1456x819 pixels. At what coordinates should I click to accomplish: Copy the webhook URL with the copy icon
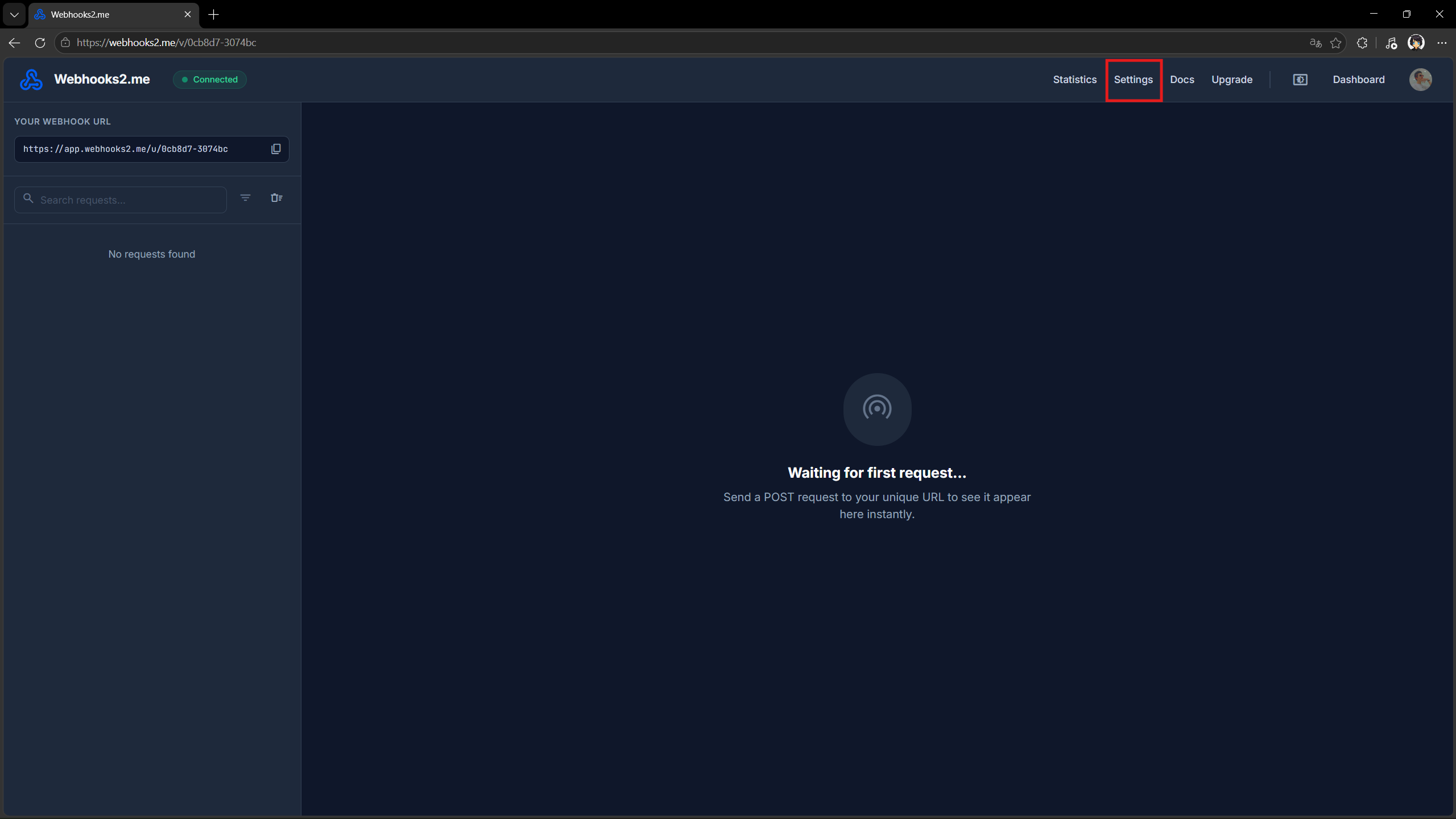pos(276,149)
